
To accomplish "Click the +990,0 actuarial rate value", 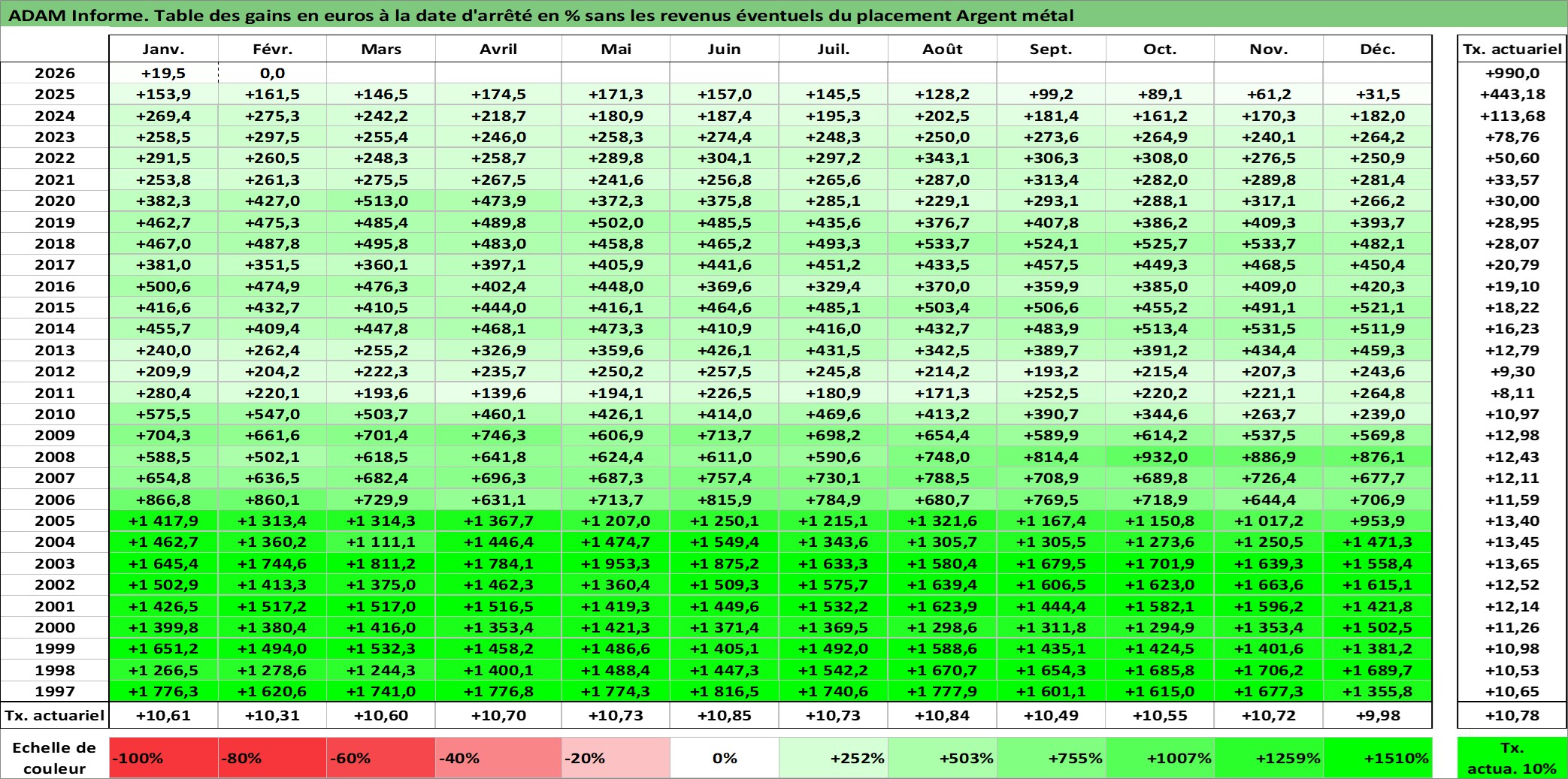I will (x=1512, y=73).
